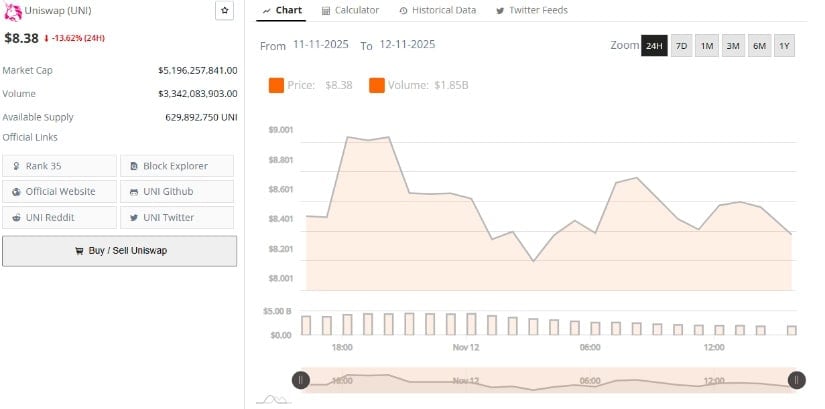825x409 pixels.
Task: Switch to the Calculator tab
Action: [x=350, y=10]
